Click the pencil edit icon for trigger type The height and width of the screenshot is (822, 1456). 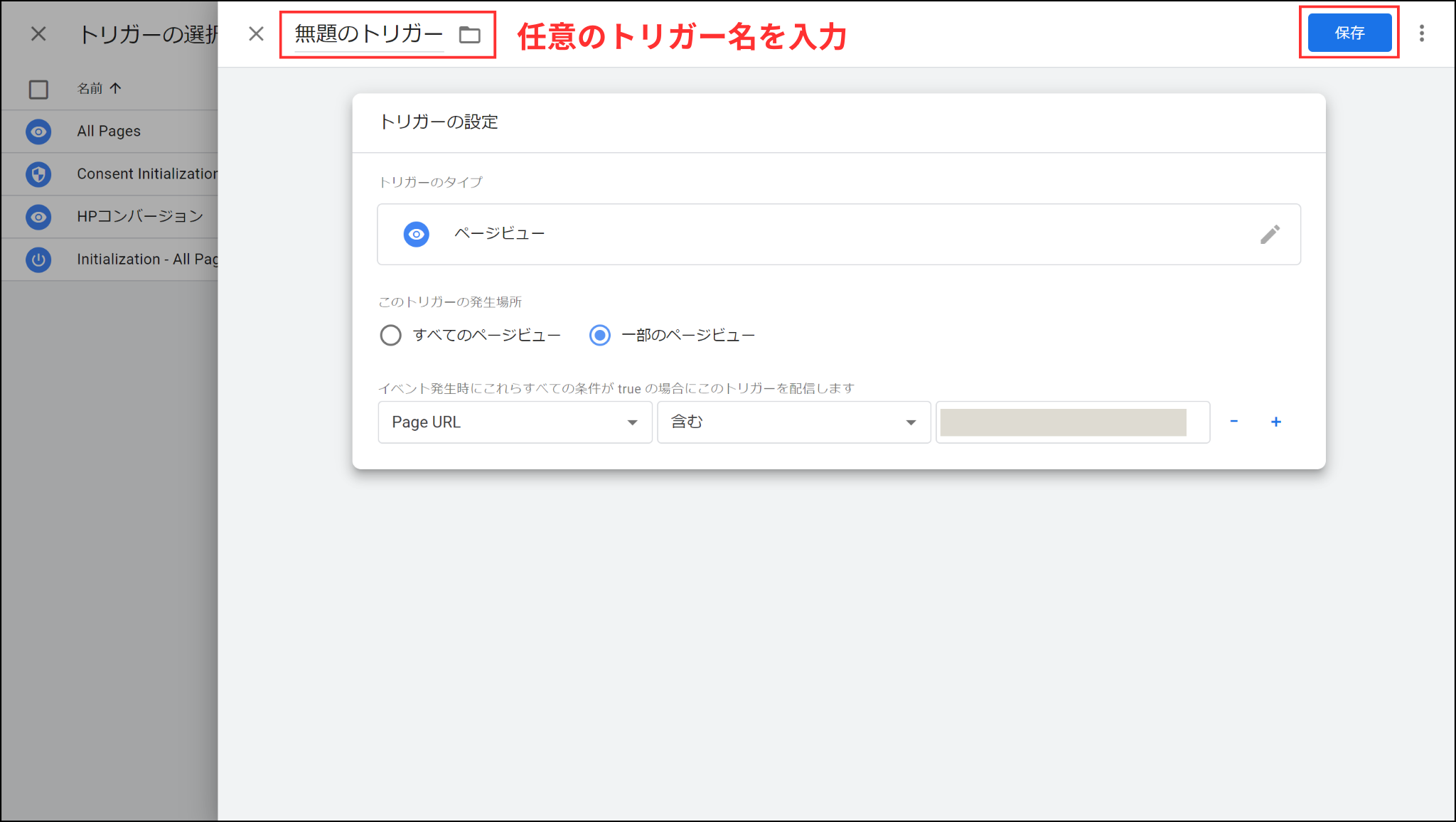1270,234
